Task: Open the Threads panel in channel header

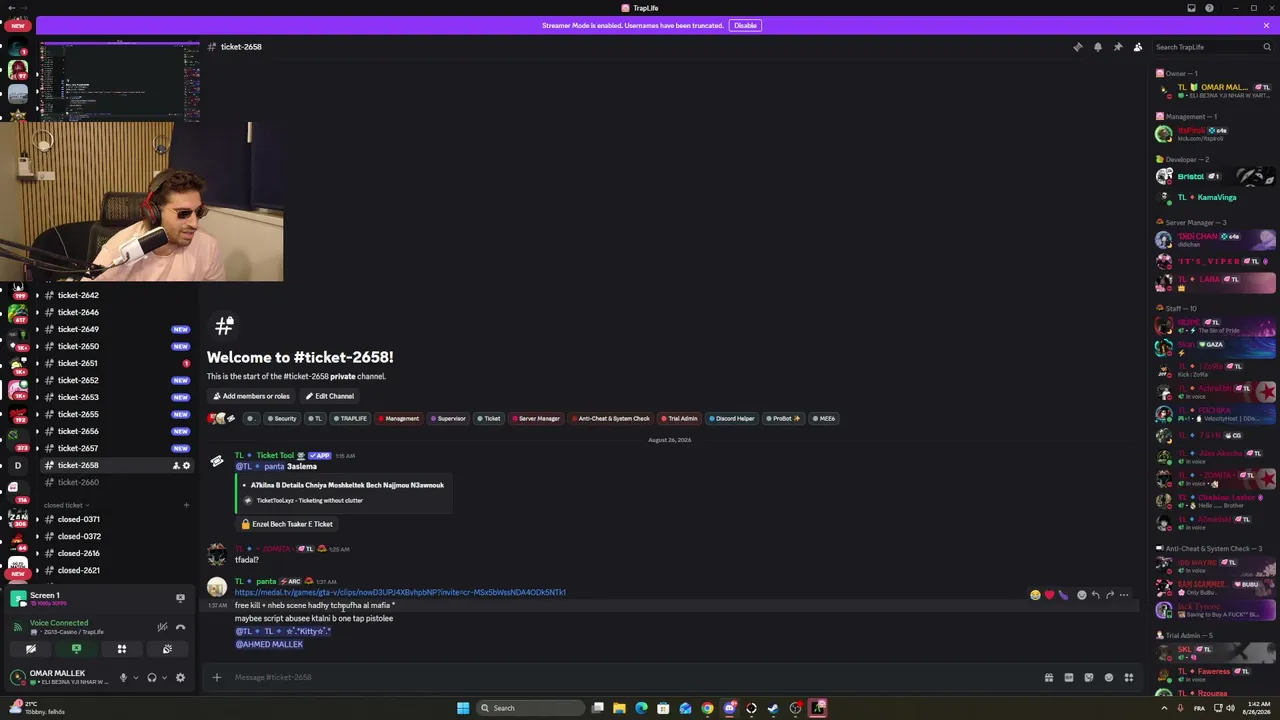Action: (1077, 47)
